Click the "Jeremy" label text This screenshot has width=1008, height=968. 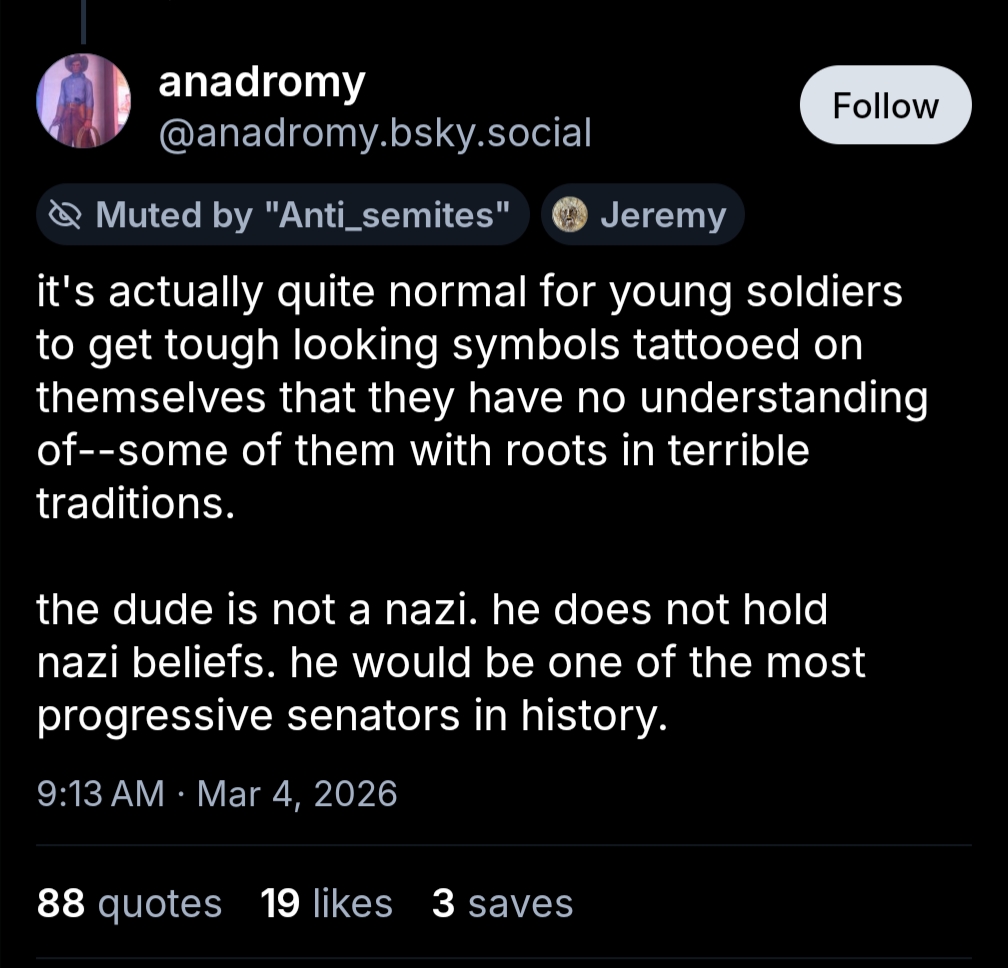click(663, 215)
